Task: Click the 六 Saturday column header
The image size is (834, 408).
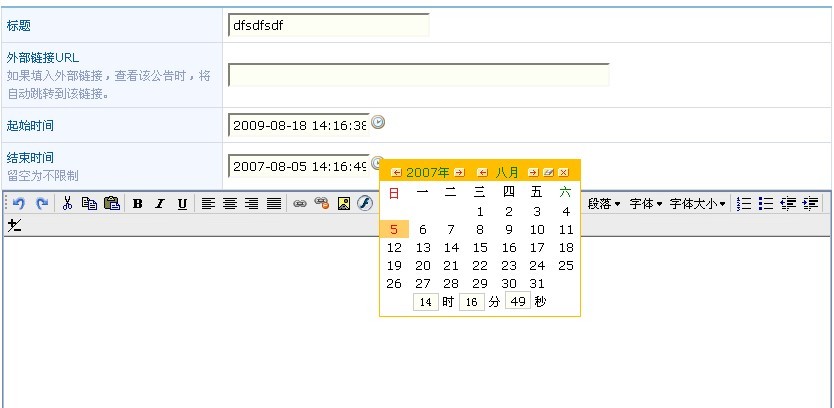Action: (565, 193)
